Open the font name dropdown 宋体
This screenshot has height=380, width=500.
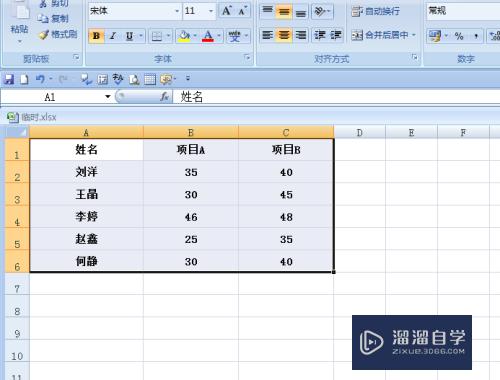point(177,11)
